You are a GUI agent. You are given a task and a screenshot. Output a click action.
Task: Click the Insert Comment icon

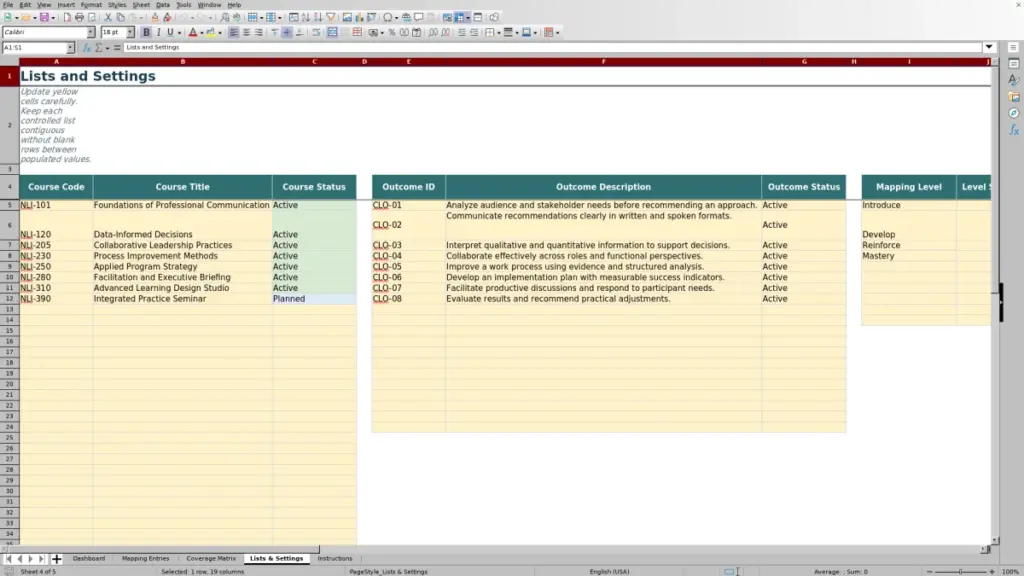pyautogui.click(x=419, y=18)
